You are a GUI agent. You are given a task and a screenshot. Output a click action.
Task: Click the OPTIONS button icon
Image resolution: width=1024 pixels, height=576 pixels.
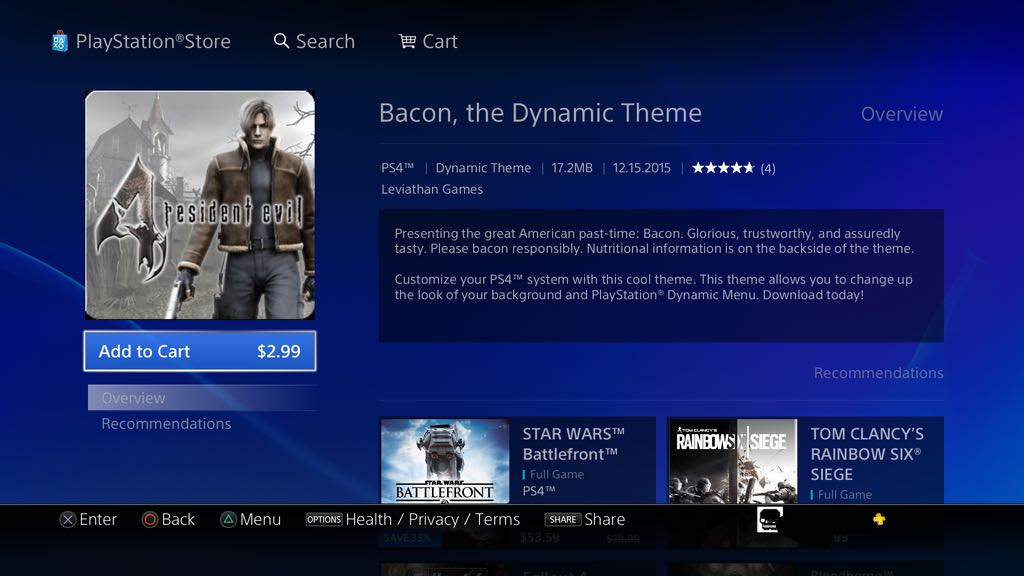324,519
